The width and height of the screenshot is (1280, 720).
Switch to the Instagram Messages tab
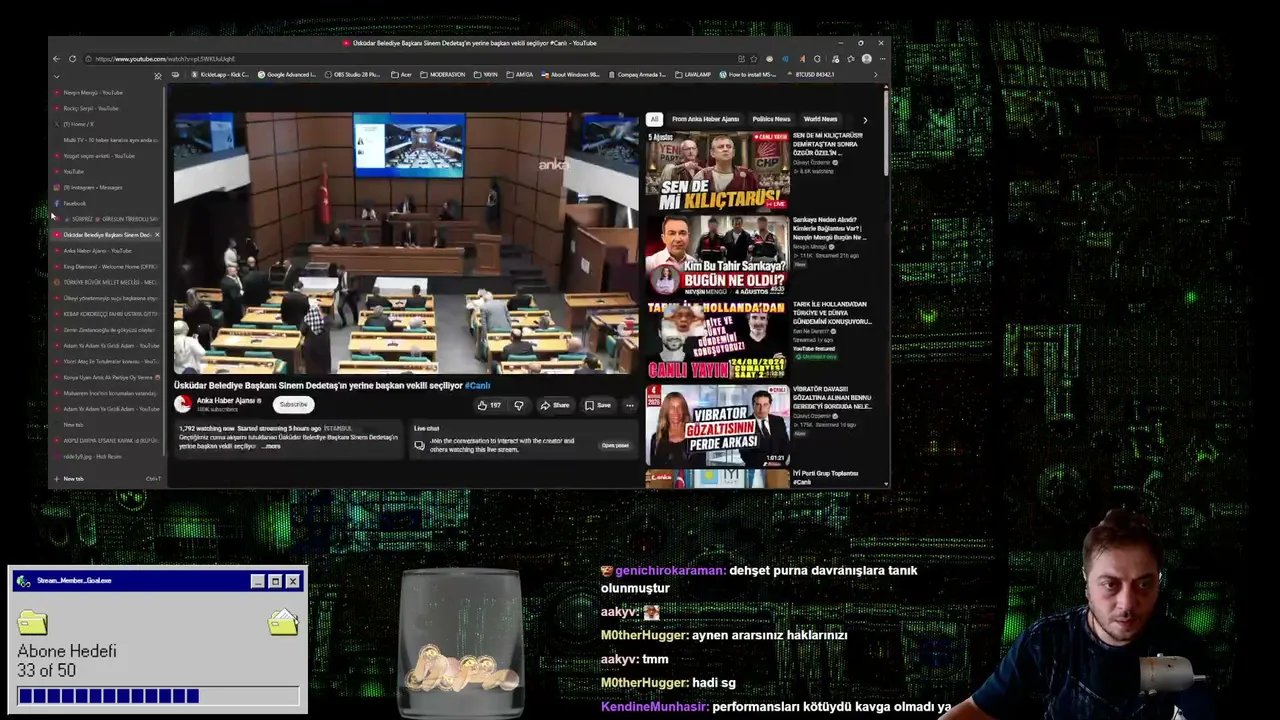(107, 187)
